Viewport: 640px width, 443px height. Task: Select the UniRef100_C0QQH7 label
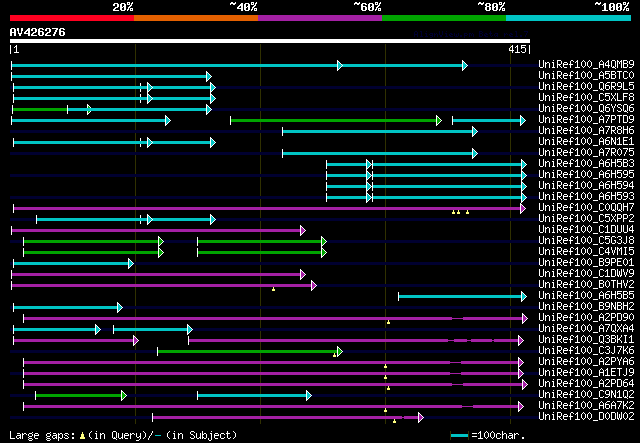[586, 208]
